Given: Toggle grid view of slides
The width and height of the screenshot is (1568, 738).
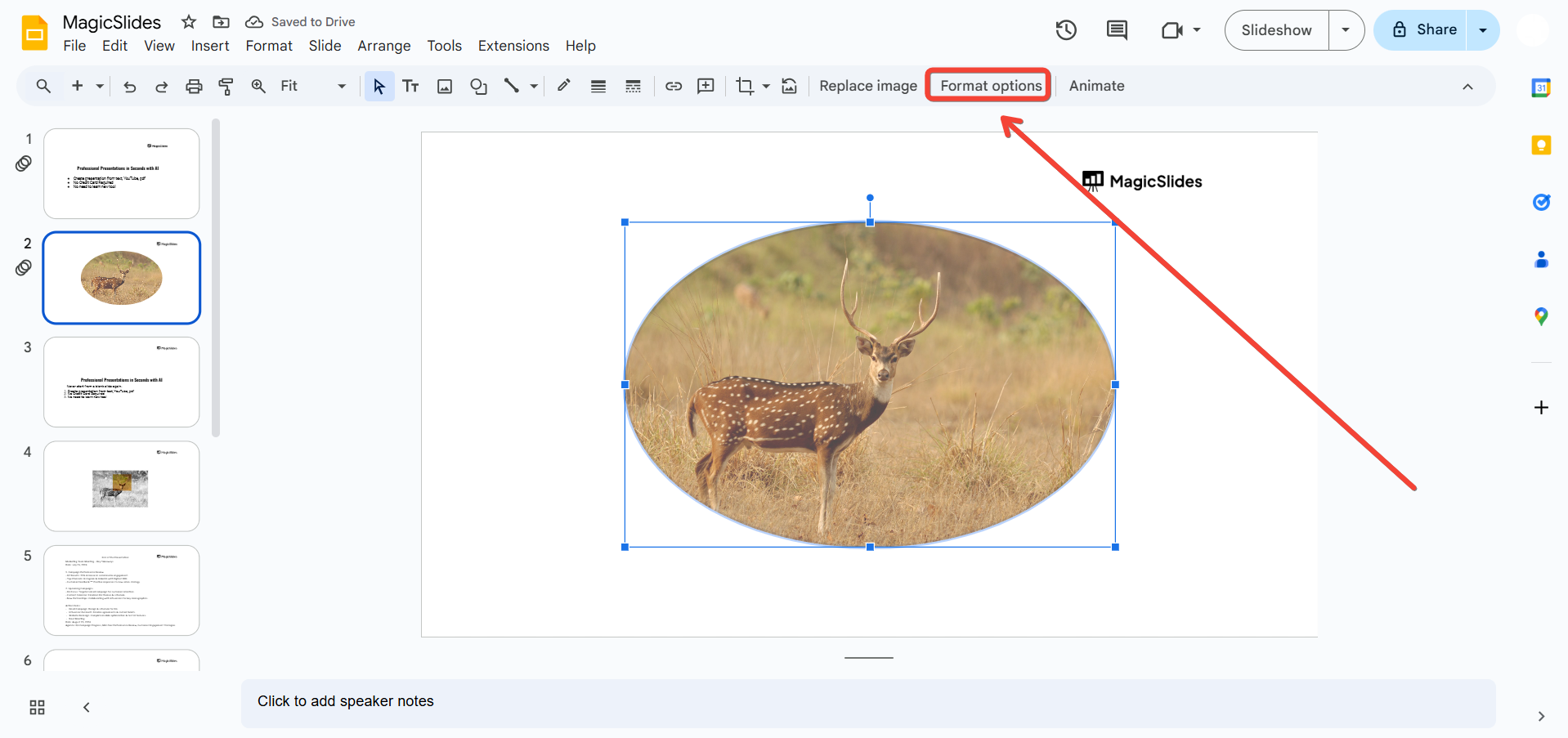Looking at the screenshot, I should [x=37, y=707].
